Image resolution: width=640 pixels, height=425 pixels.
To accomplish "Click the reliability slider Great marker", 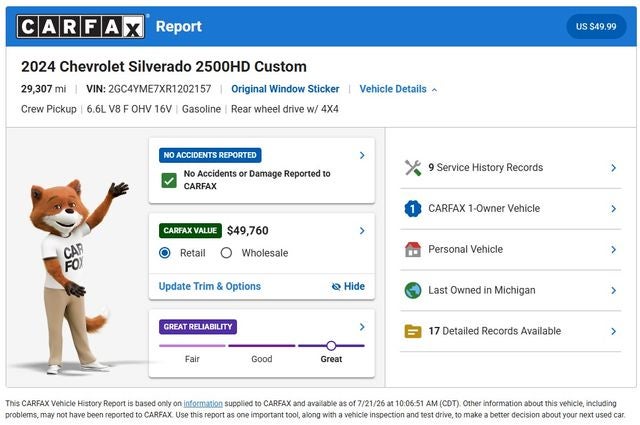I will [x=331, y=346].
